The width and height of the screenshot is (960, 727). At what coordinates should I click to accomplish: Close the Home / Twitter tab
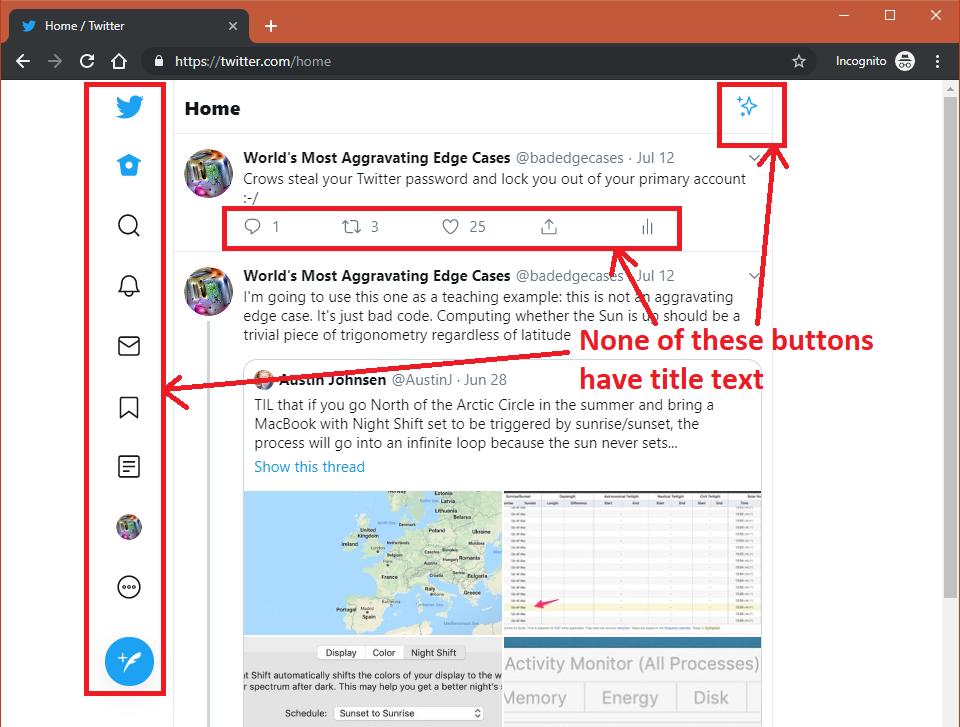click(233, 26)
